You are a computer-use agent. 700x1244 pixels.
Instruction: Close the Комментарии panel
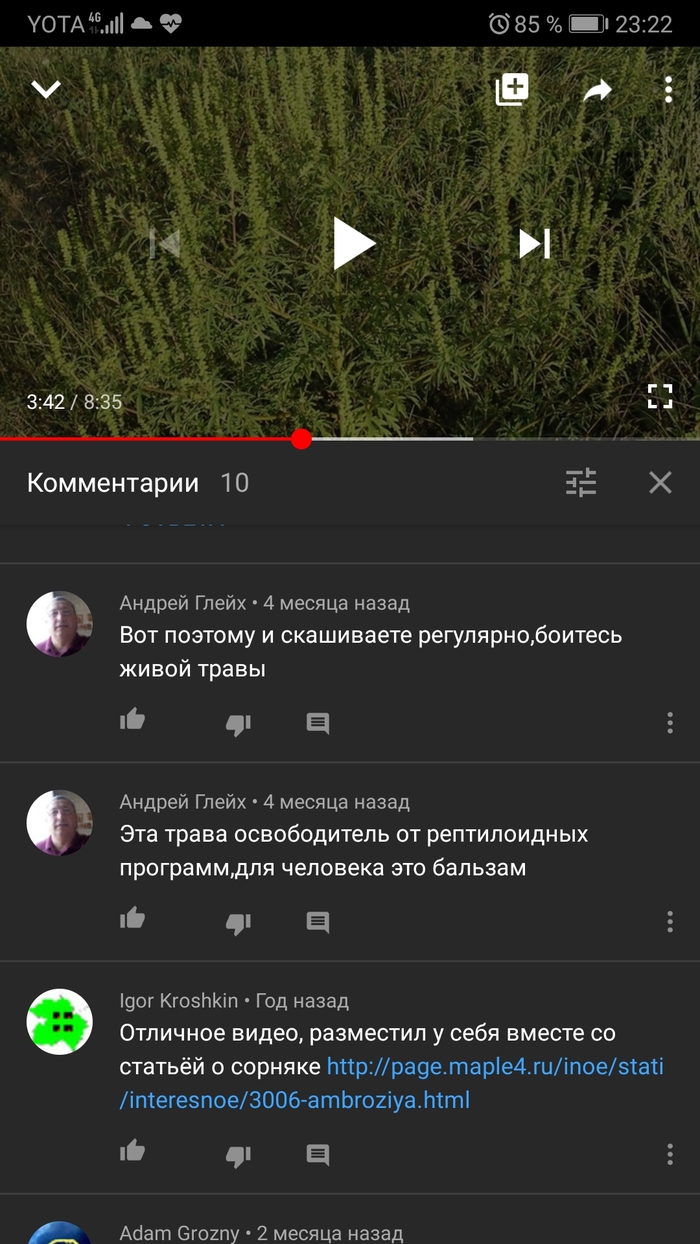(660, 483)
